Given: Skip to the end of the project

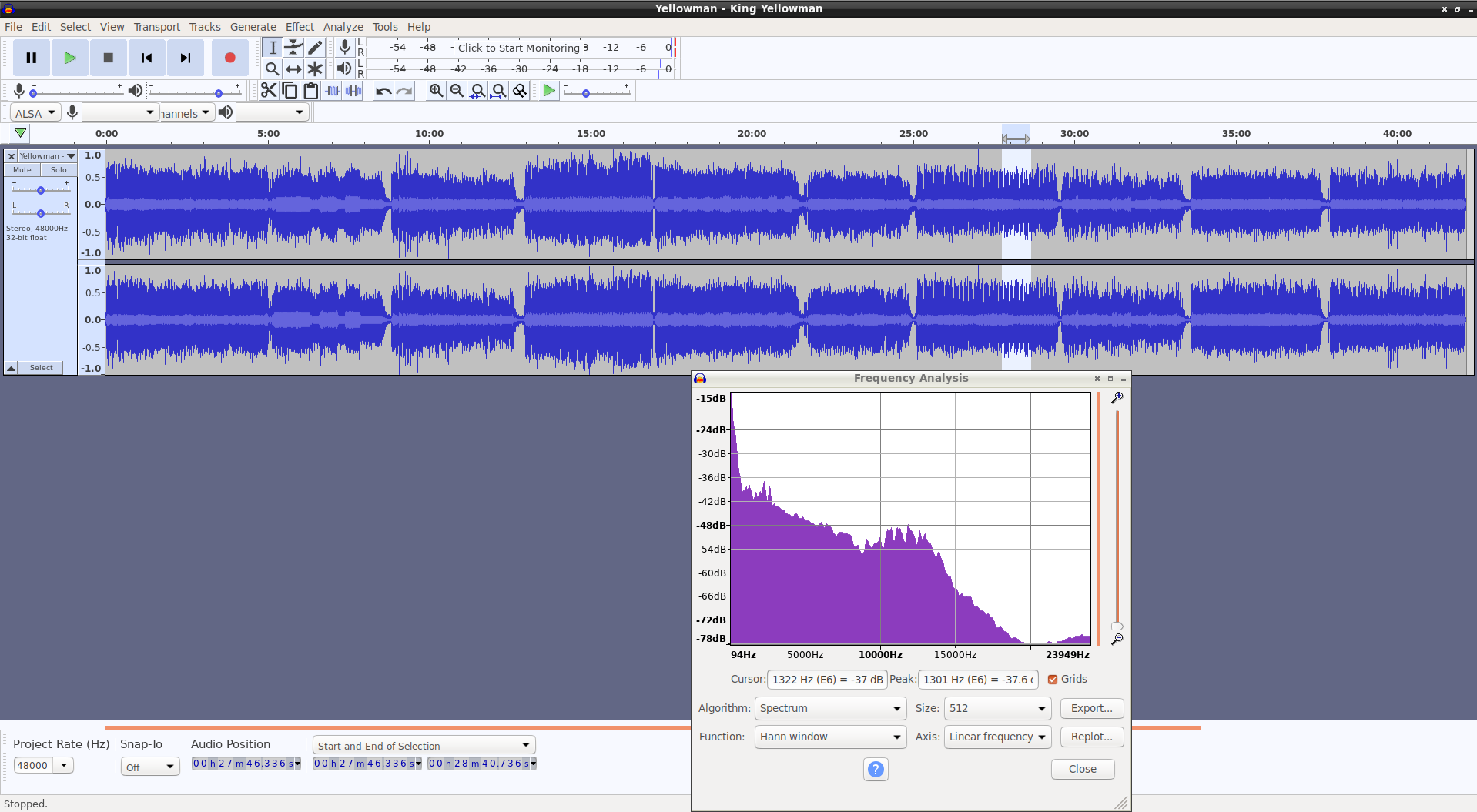Looking at the screenshot, I should 186,58.
